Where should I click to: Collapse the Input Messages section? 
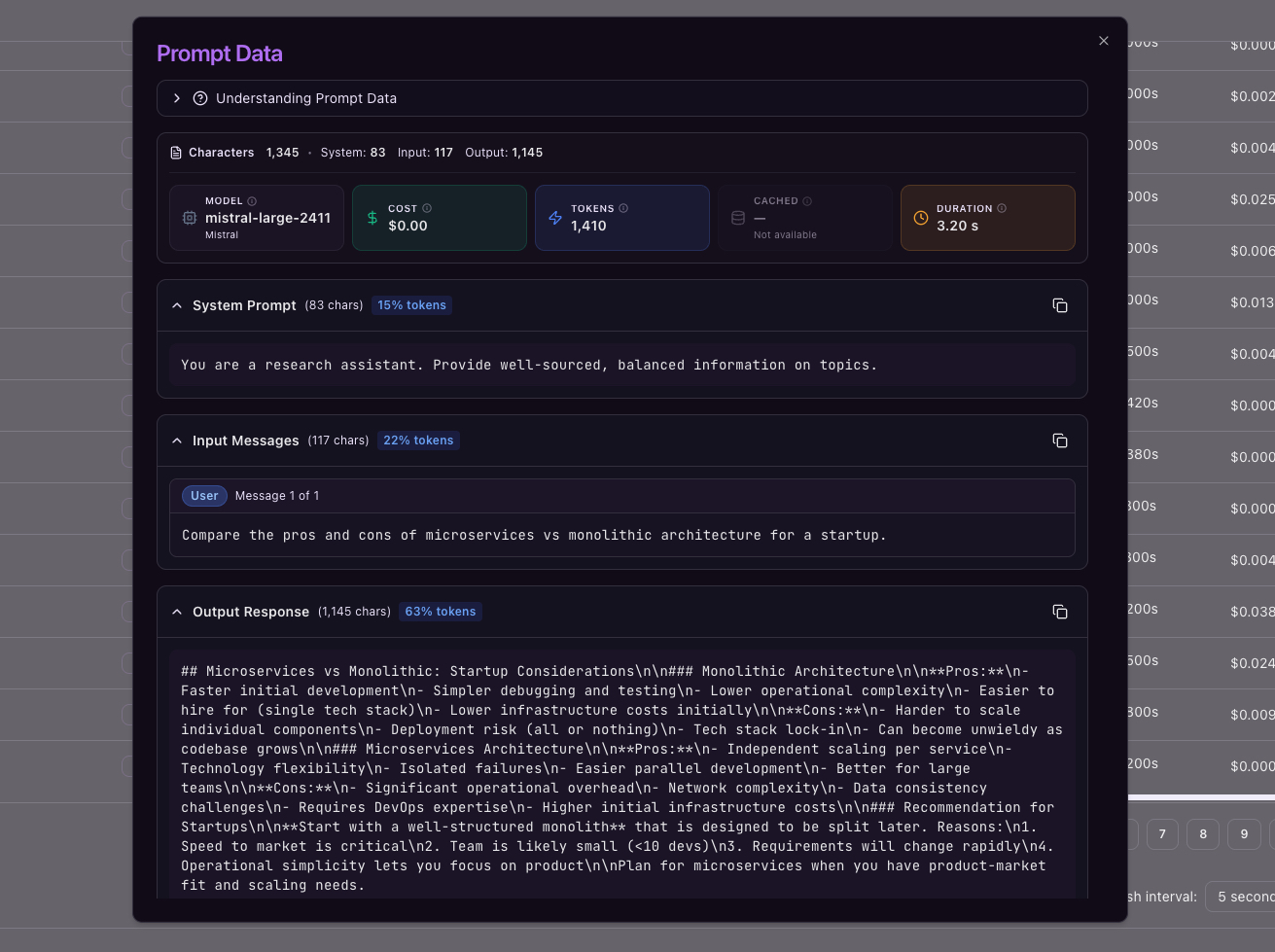coord(177,441)
